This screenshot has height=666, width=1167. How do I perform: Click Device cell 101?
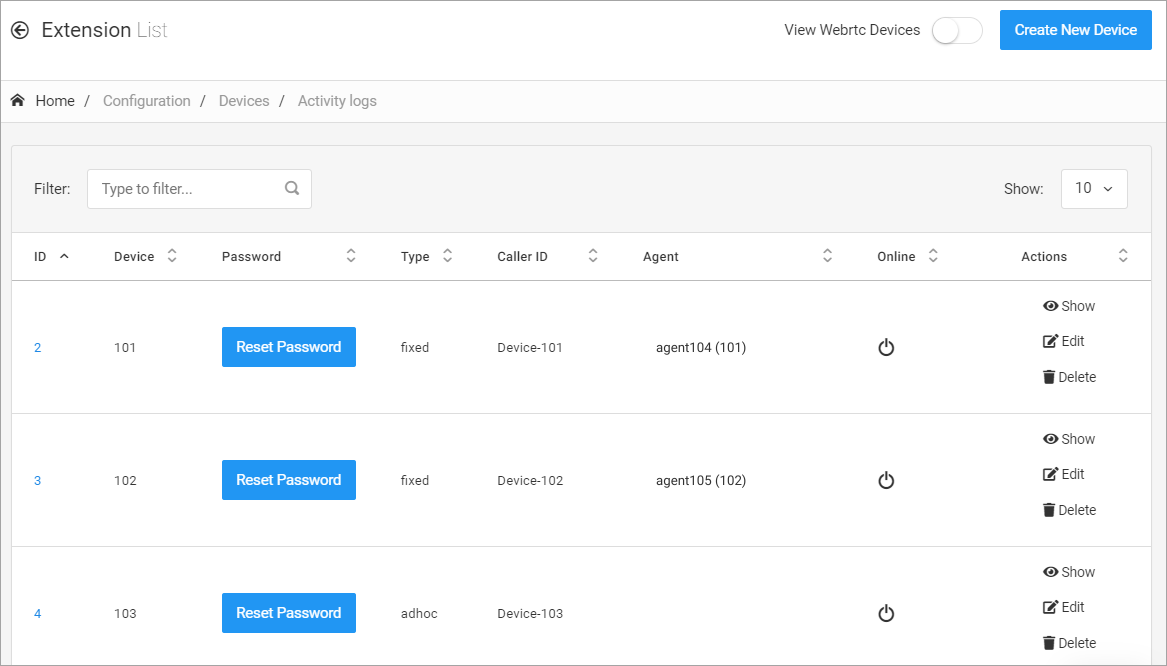[x=125, y=348]
